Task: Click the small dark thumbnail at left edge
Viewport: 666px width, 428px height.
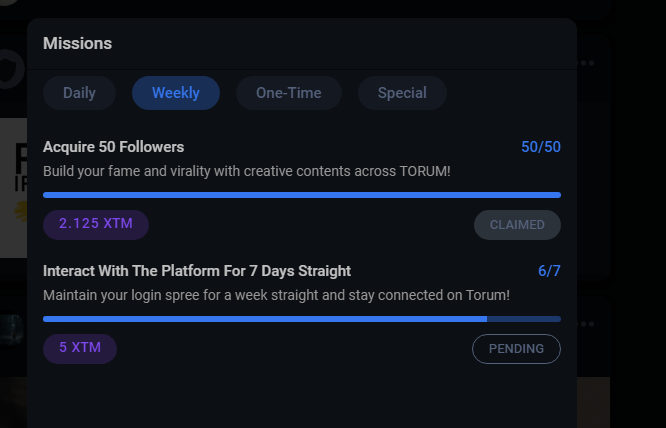Action: tap(11, 330)
